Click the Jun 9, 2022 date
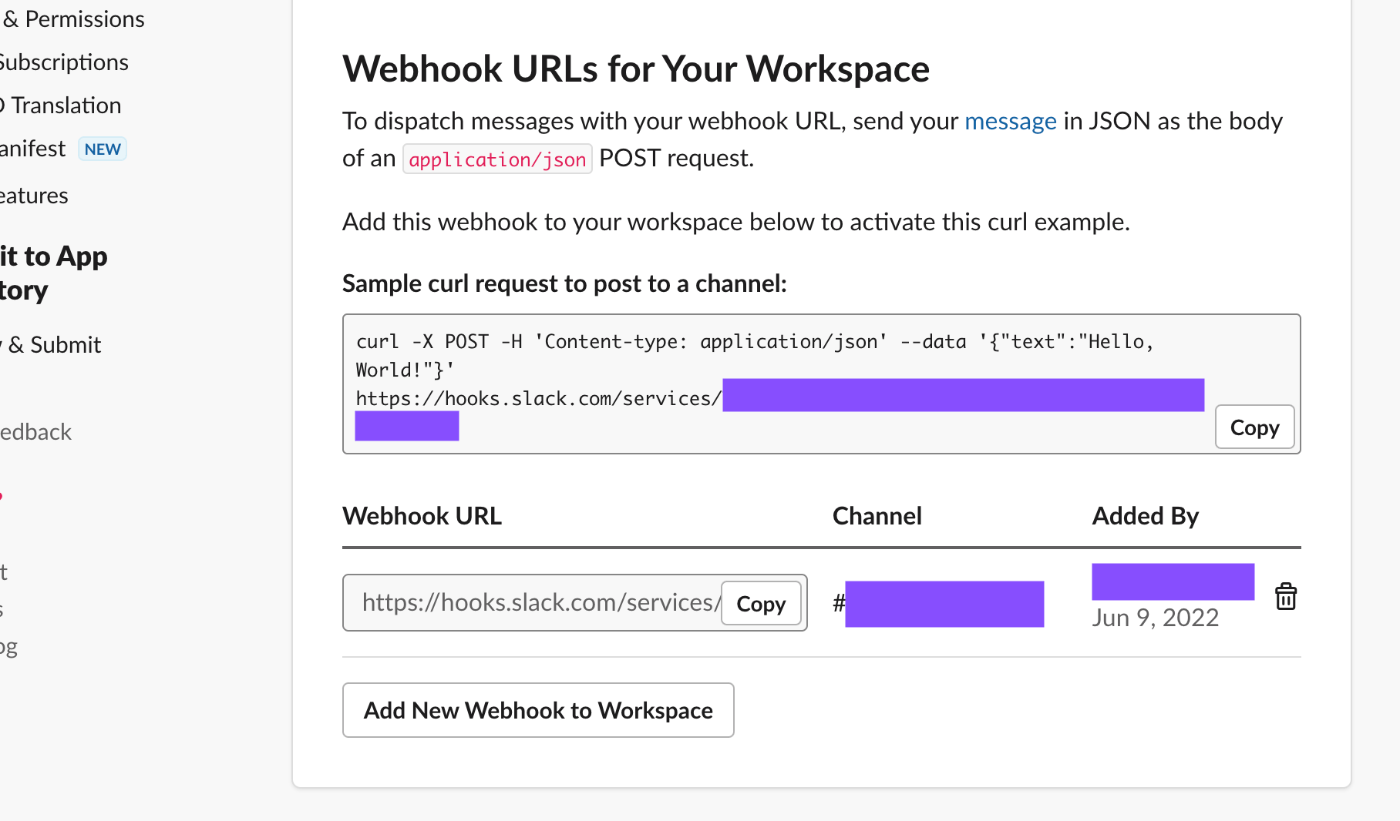The width and height of the screenshot is (1400, 821). coord(1155,617)
